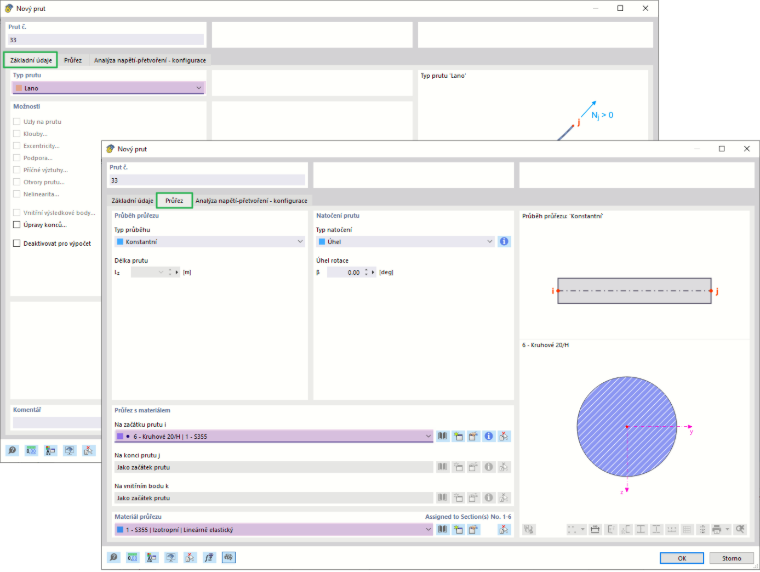Screen dimensions: 760x572
Task: Toggle Nelinearita checkbox
Action: [x=16, y=194]
